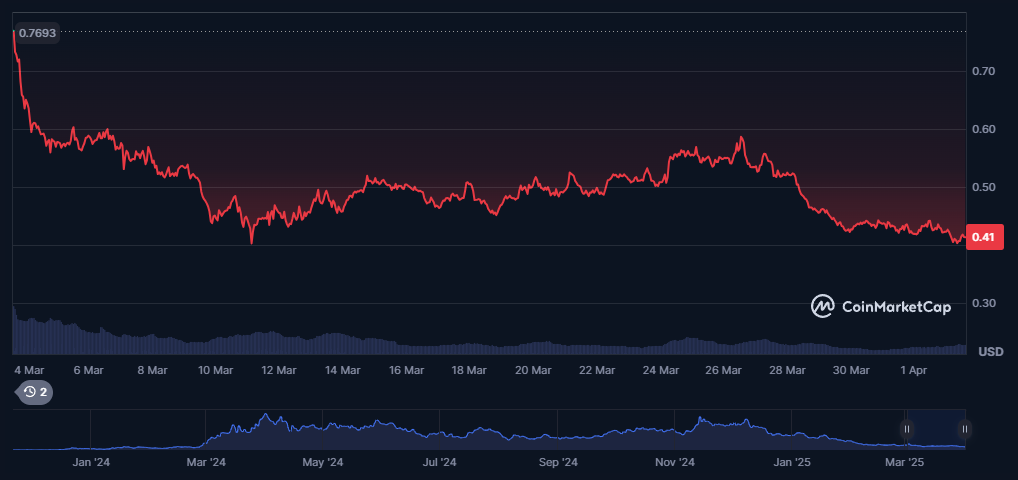Click the 0.7693 high price label
This screenshot has width=1018, height=480.
pos(37,33)
